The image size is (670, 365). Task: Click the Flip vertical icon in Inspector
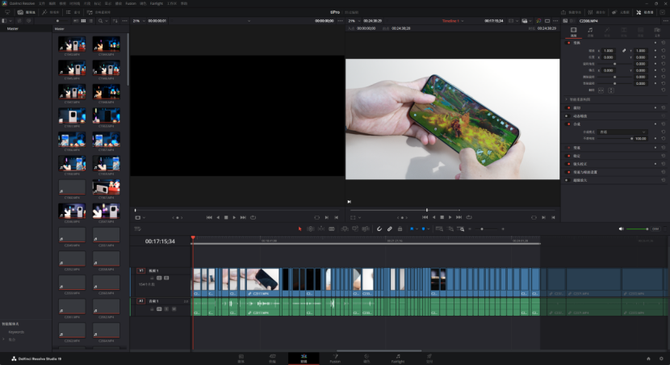[611, 90]
